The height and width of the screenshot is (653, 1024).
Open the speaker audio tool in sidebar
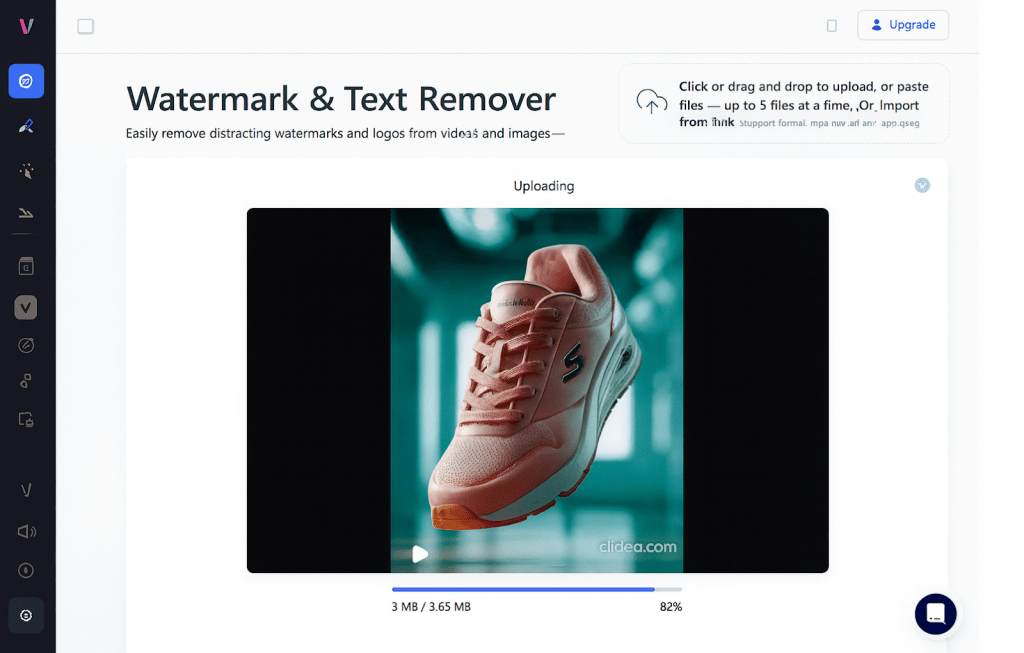(26, 531)
